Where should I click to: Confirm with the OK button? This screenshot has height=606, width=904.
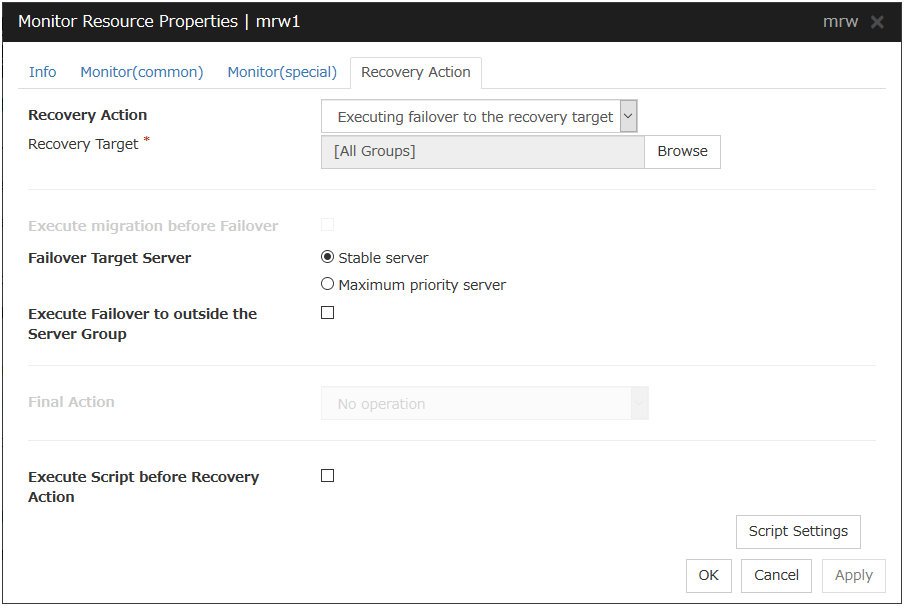709,575
